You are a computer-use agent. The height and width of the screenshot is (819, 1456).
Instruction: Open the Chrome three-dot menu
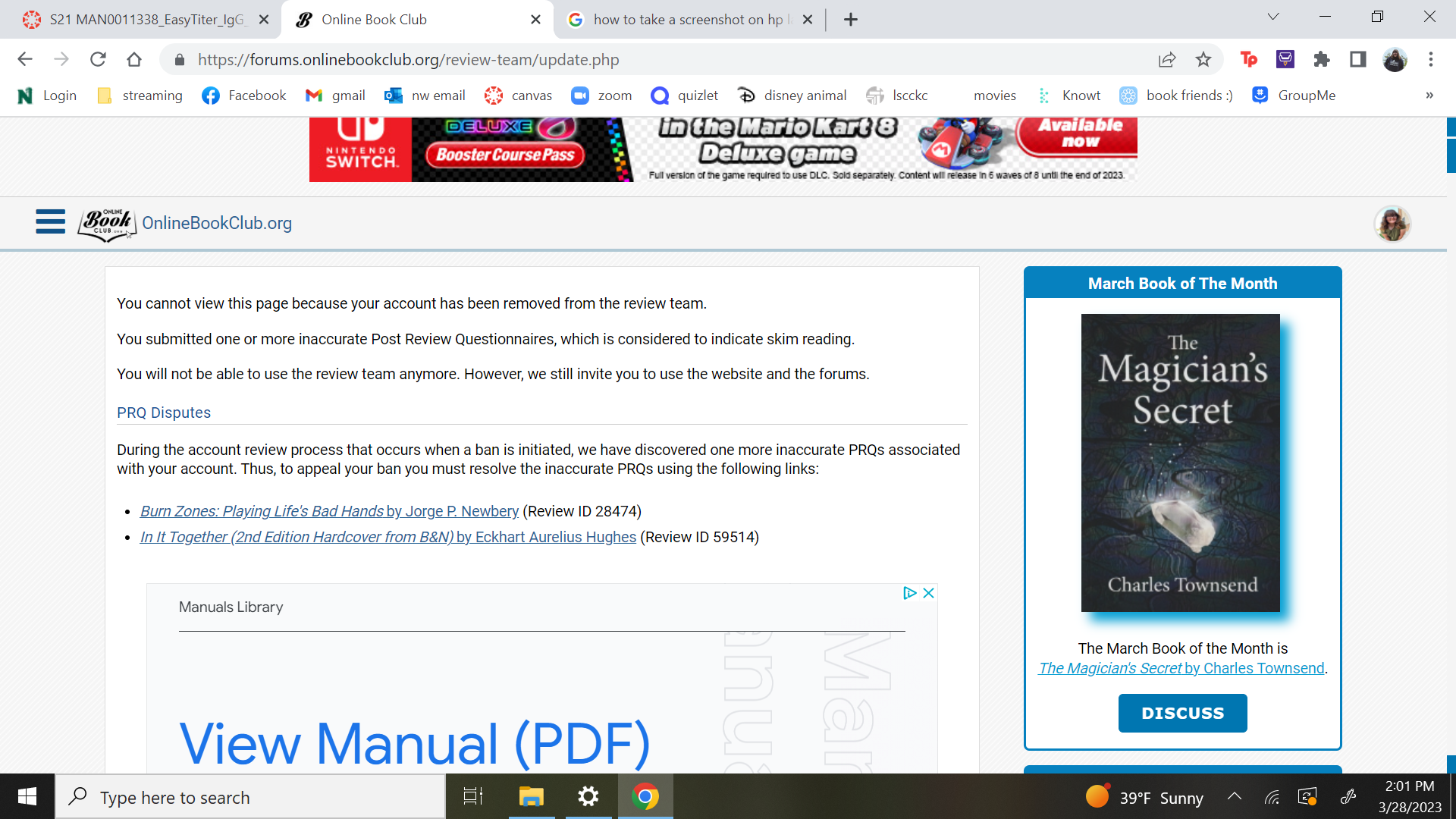coord(1431,59)
